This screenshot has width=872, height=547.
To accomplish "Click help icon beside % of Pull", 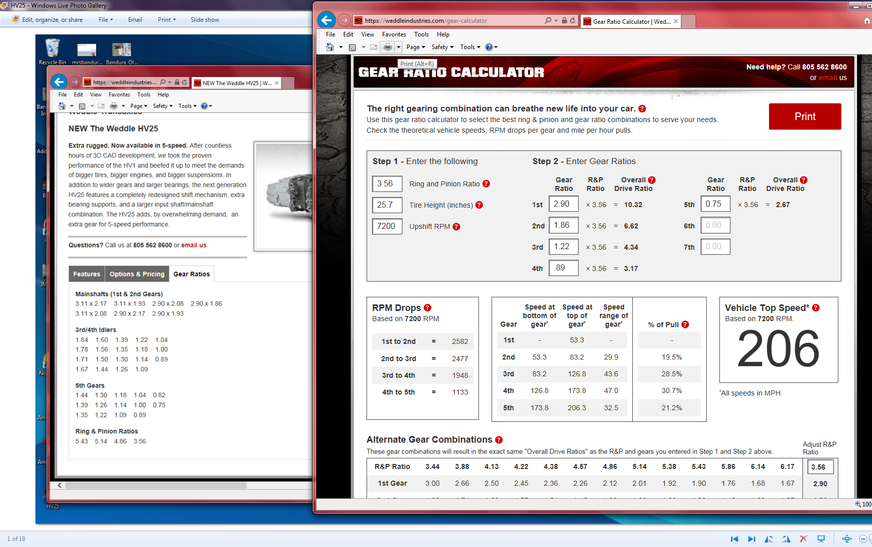I will pos(685,325).
